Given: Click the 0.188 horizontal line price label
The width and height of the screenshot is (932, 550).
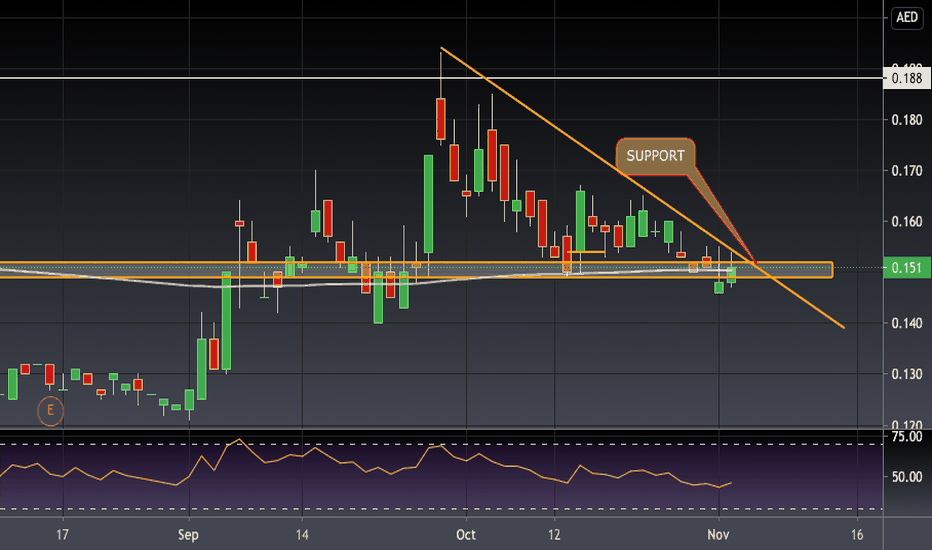Looking at the screenshot, I should pos(906,78).
